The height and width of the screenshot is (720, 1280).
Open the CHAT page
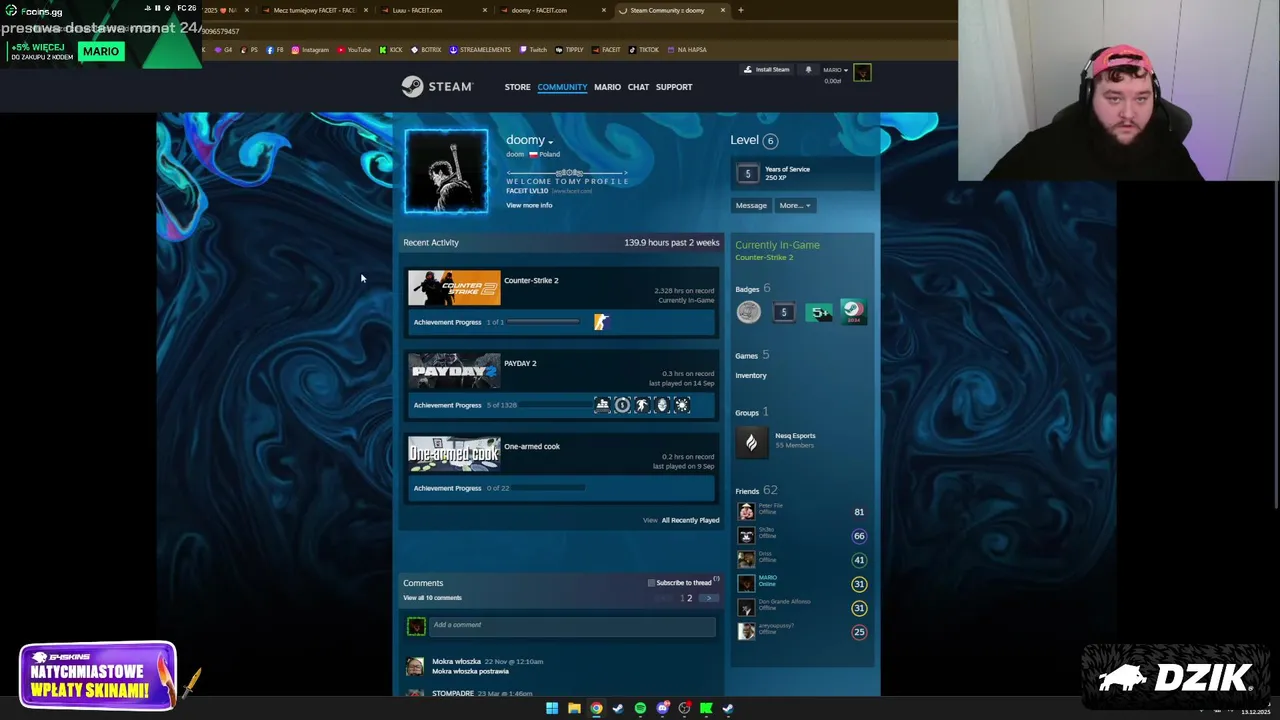click(x=638, y=87)
